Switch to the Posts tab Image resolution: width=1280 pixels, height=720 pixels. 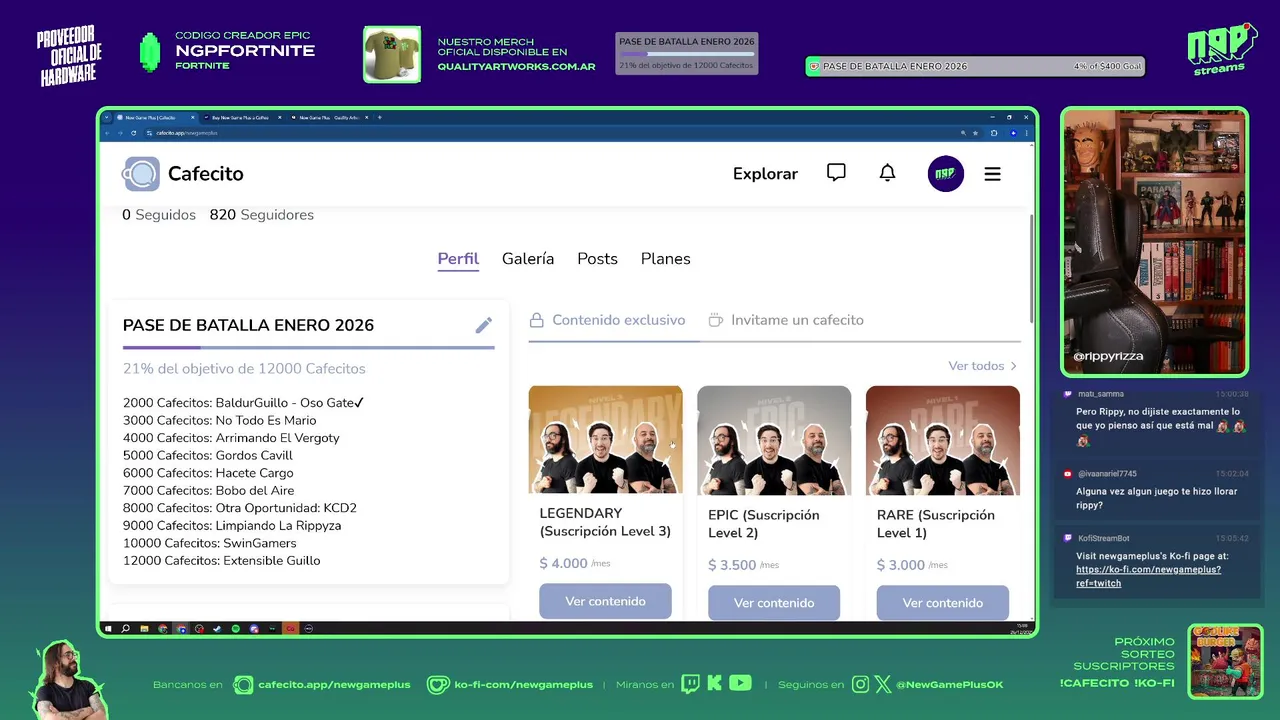tap(597, 259)
